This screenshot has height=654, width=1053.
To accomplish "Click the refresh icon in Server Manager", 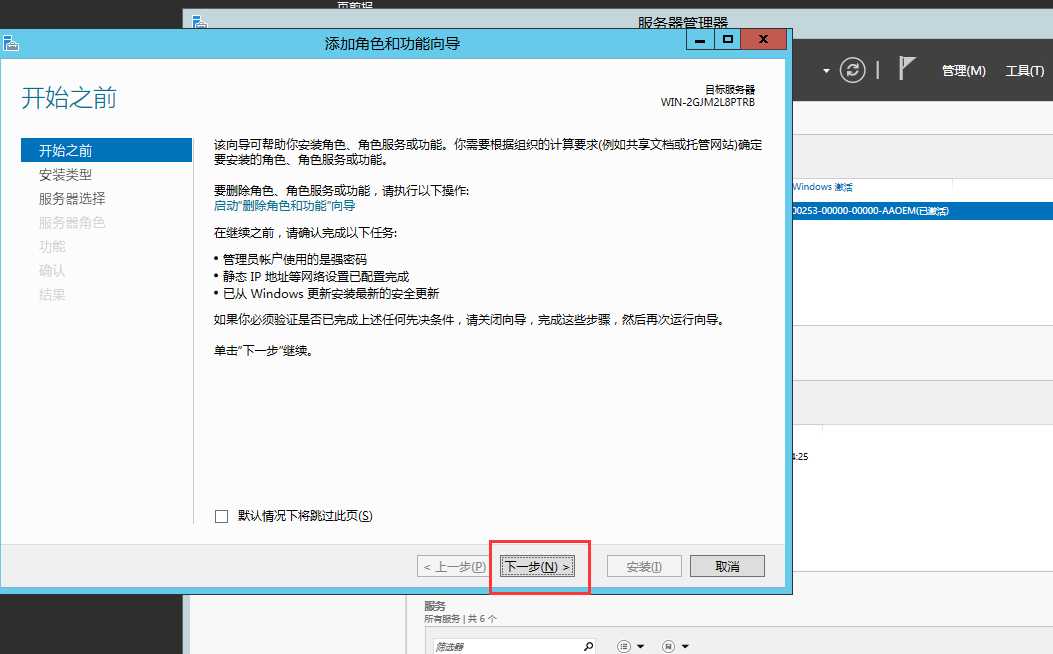I will [852, 70].
